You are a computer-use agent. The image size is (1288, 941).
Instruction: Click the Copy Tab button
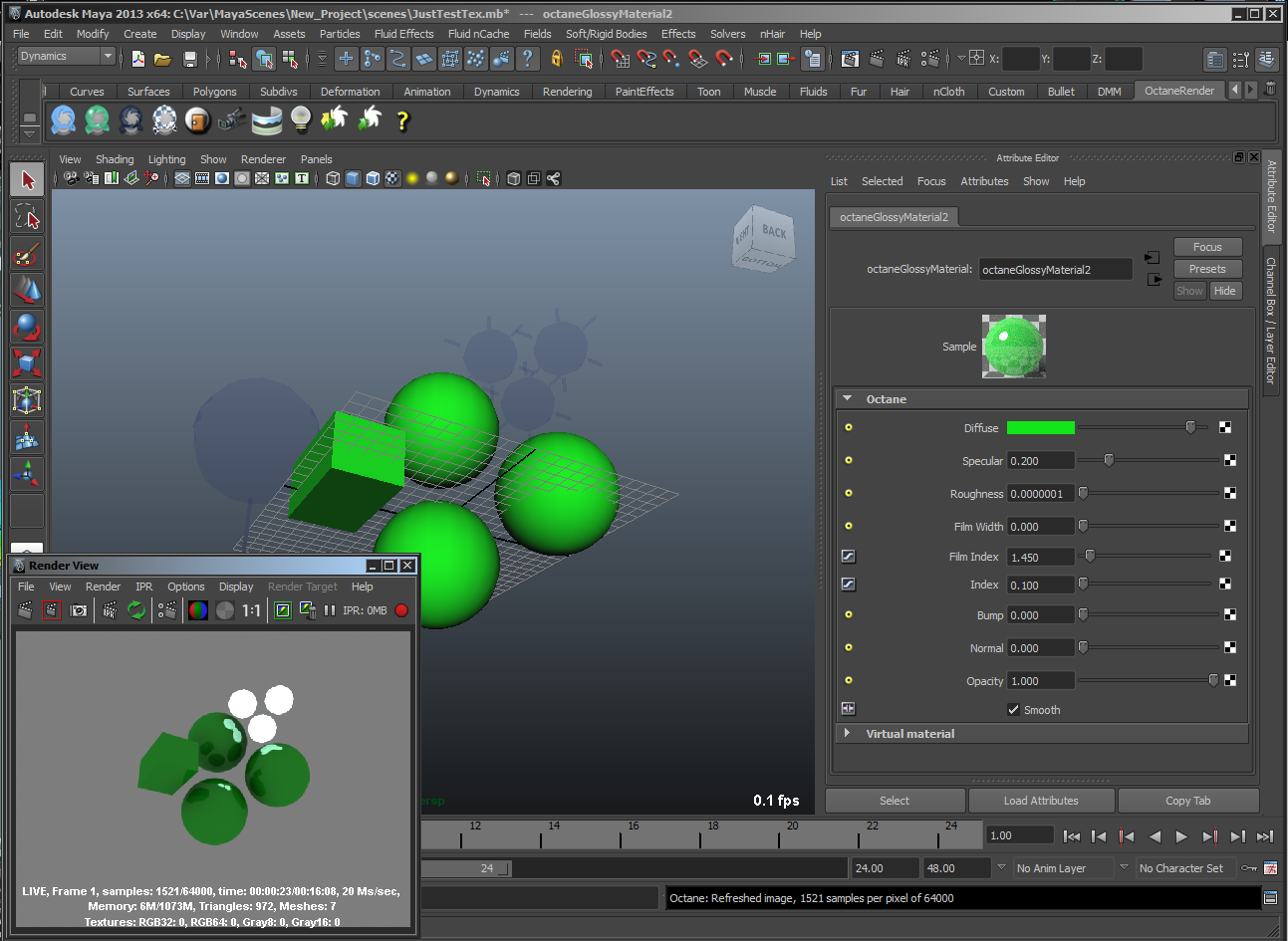coord(1188,801)
